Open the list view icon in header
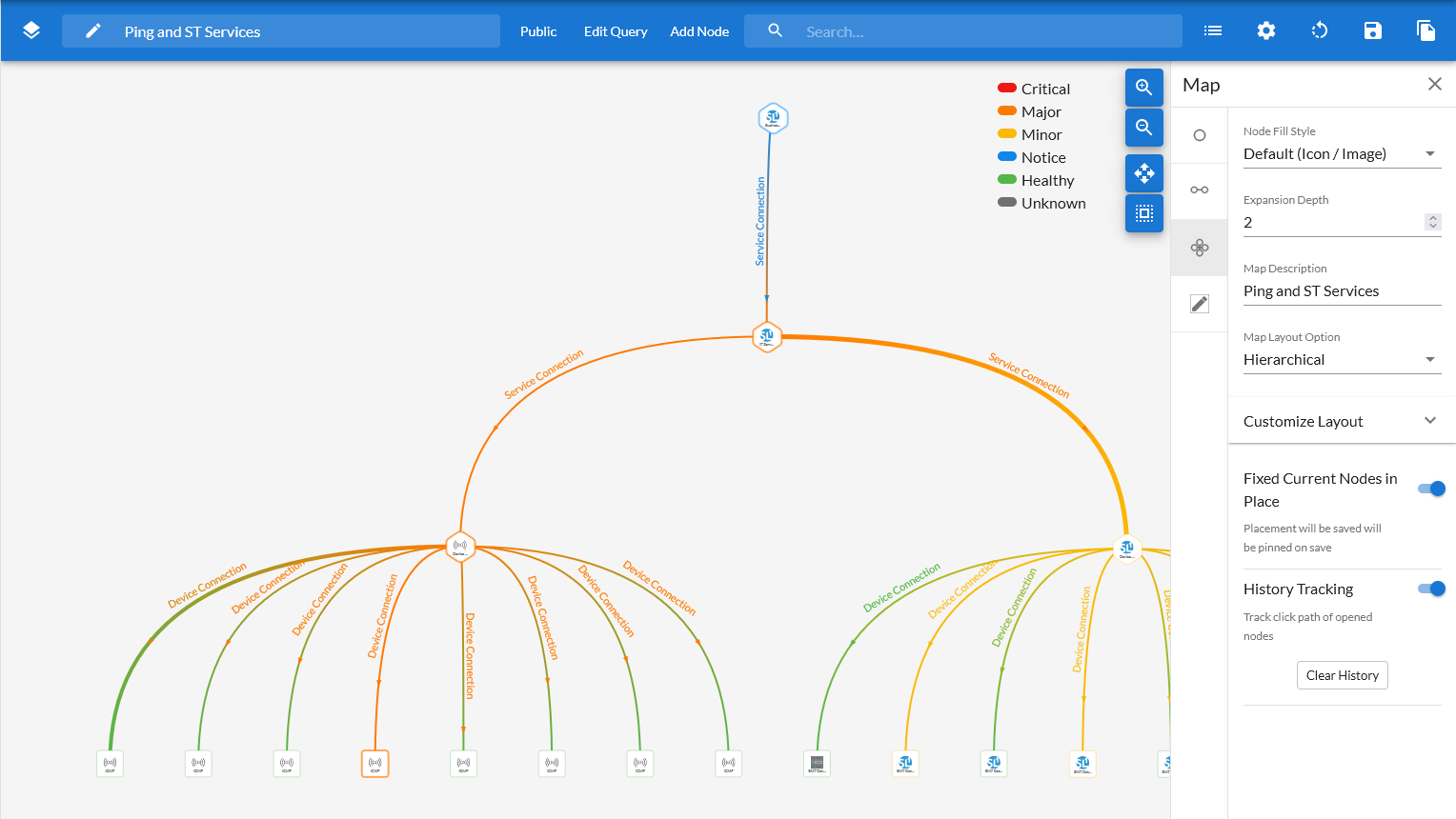This screenshot has height=819, width=1456. tap(1212, 30)
